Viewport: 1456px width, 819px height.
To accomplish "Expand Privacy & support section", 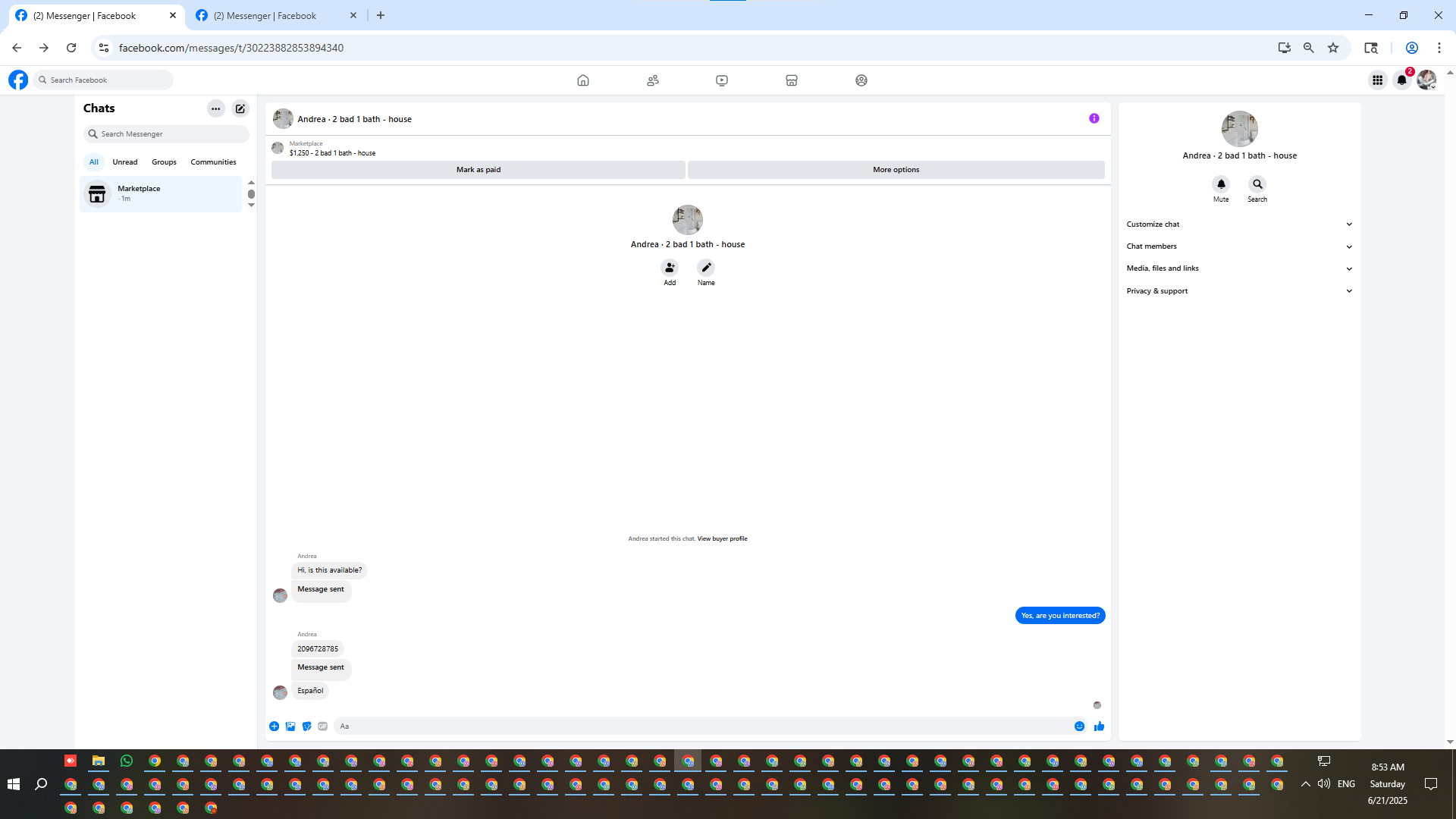I will tap(1239, 291).
